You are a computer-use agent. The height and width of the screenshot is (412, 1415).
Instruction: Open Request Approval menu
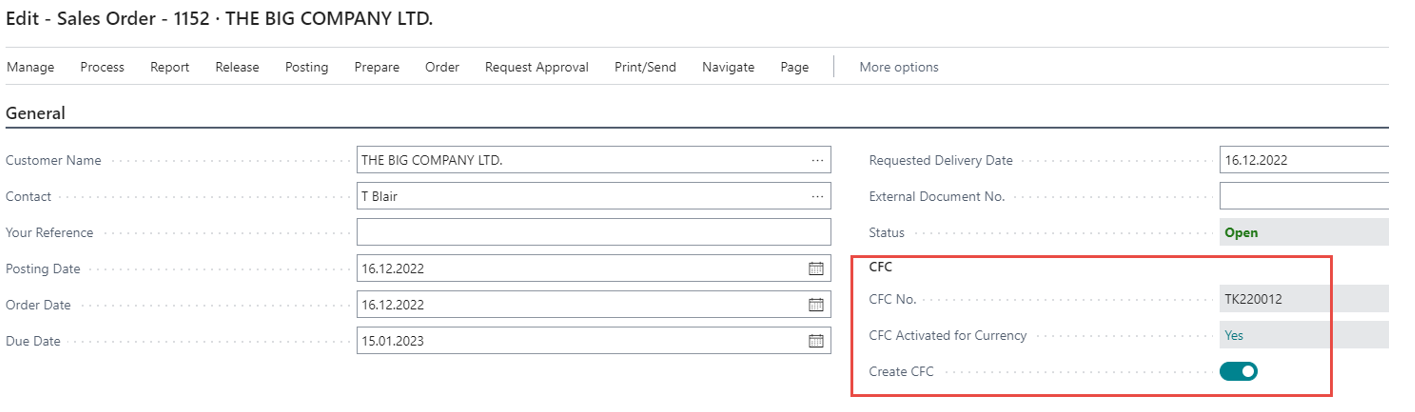pos(536,67)
